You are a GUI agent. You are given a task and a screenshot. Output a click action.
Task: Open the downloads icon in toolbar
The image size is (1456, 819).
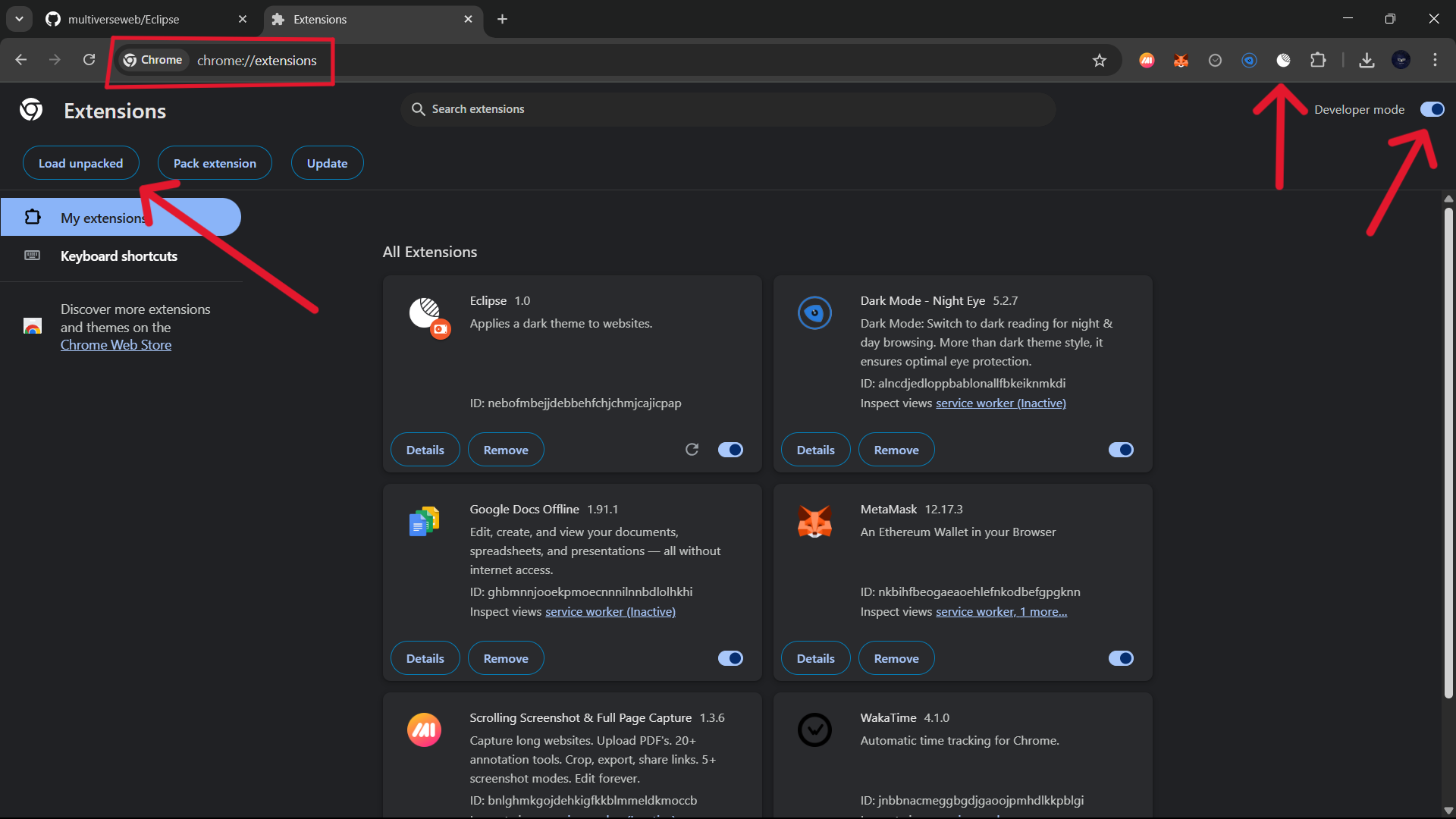(1367, 61)
